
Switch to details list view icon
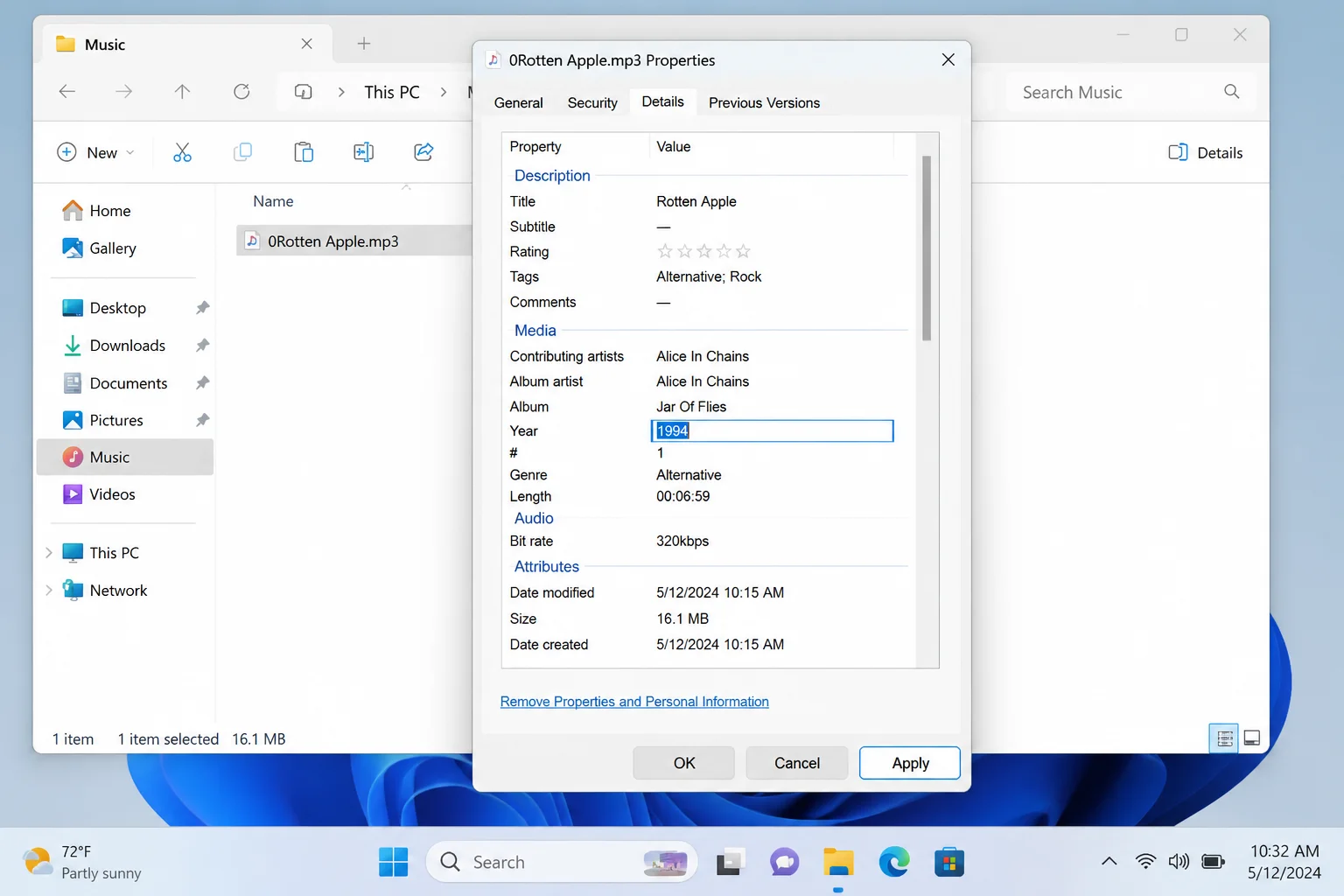tap(1225, 738)
